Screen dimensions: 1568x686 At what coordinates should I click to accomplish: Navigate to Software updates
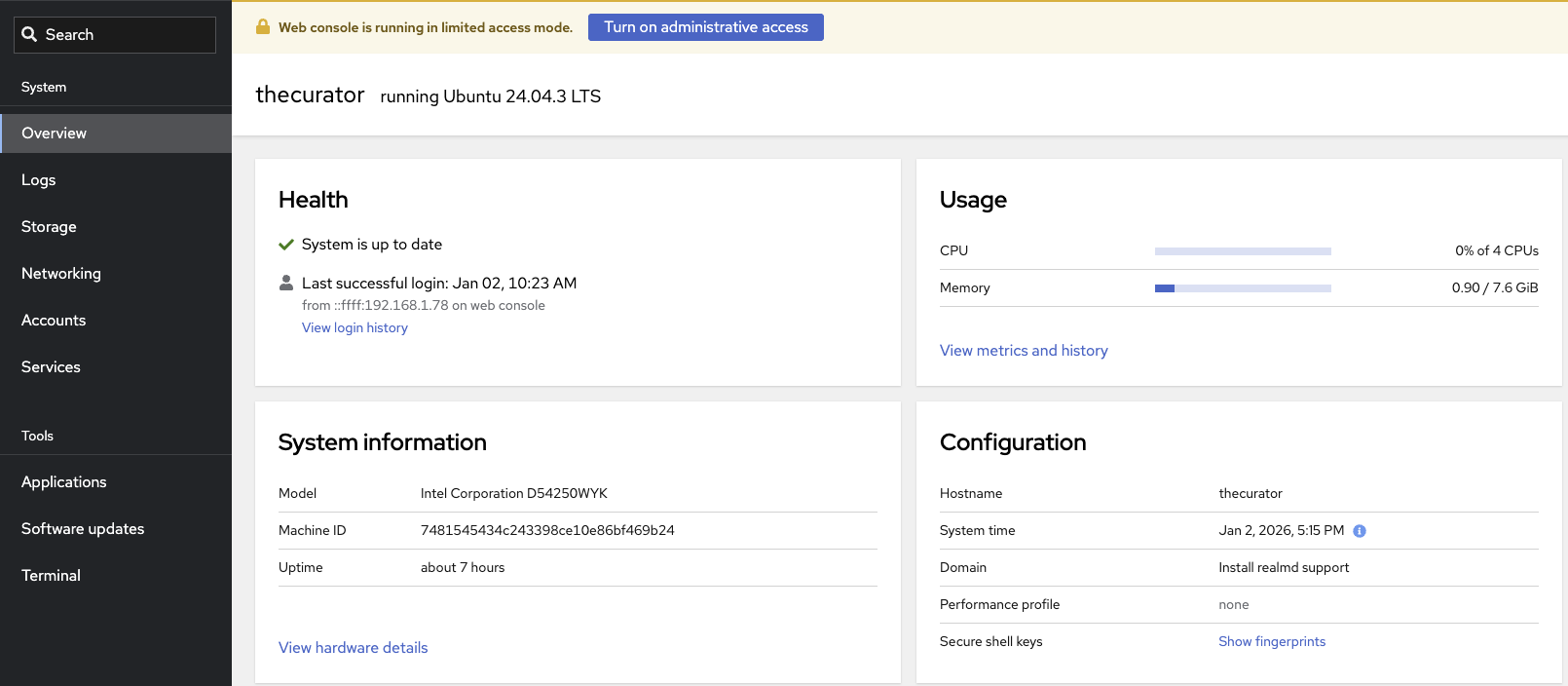83,529
